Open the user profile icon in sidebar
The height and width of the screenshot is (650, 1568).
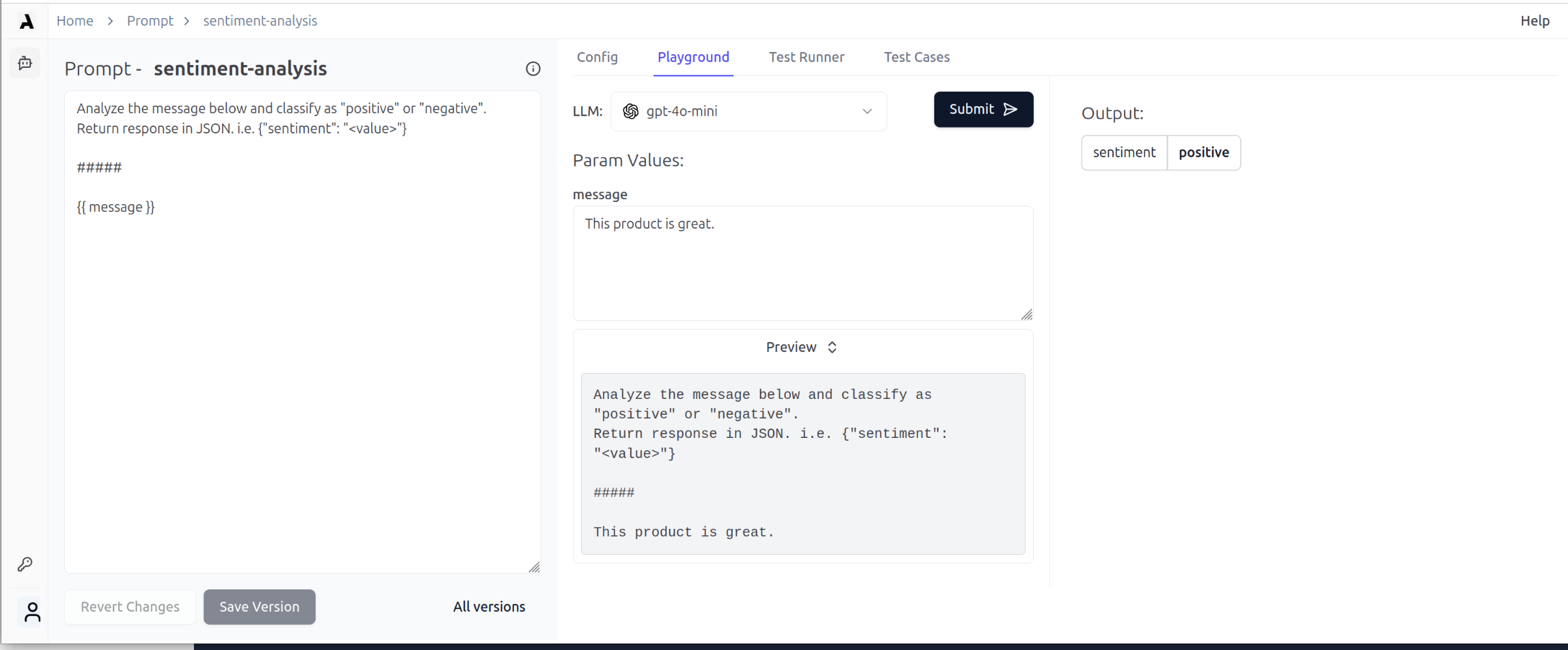point(32,612)
